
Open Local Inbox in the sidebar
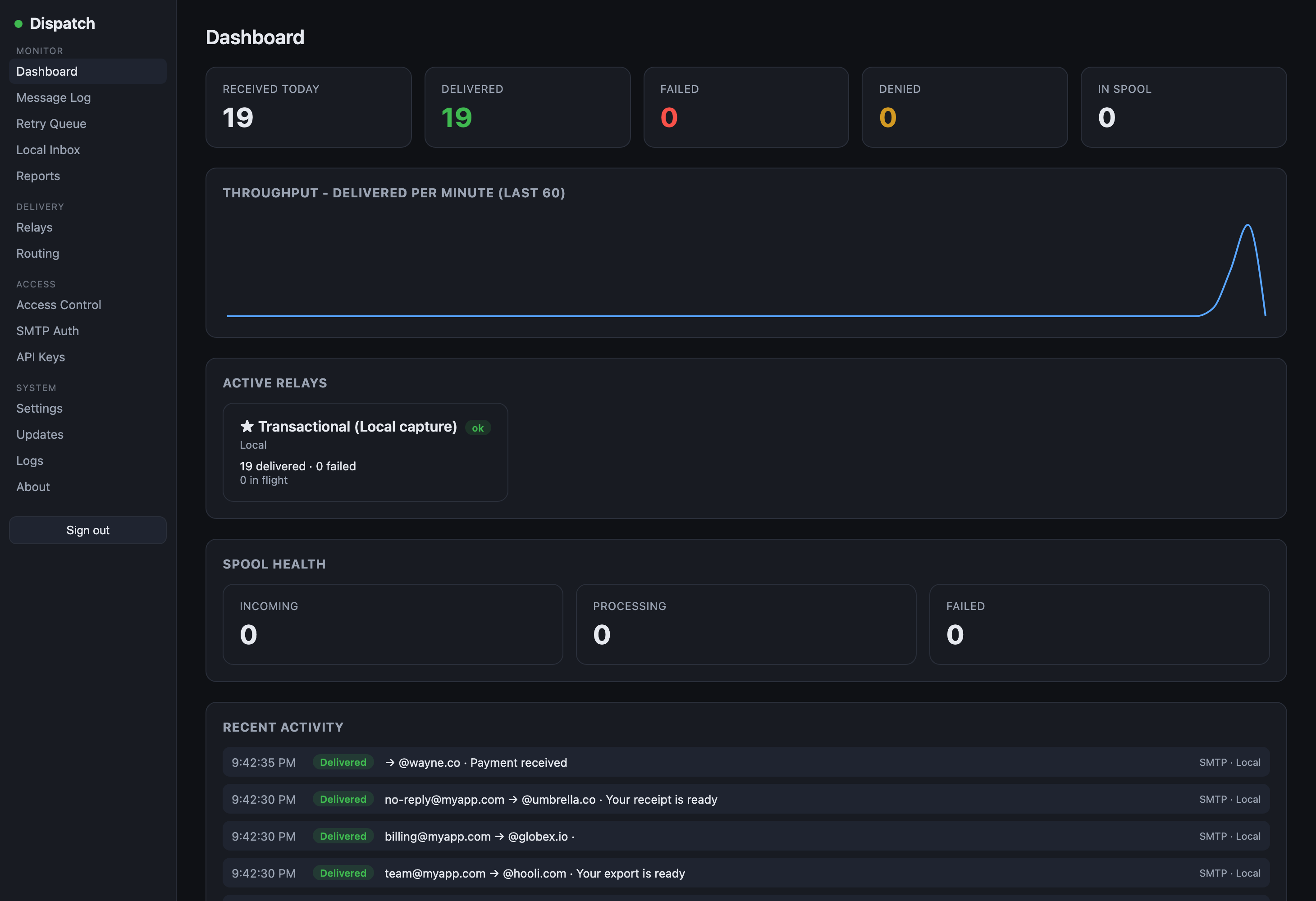pyautogui.click(x=88, y=150)
